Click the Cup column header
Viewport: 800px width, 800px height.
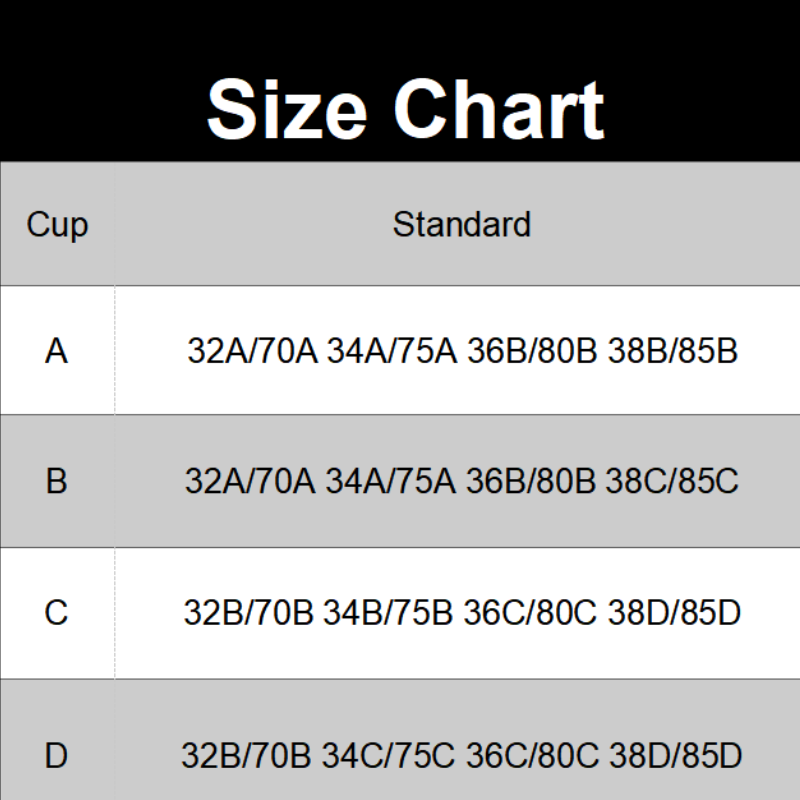point(57,224)
